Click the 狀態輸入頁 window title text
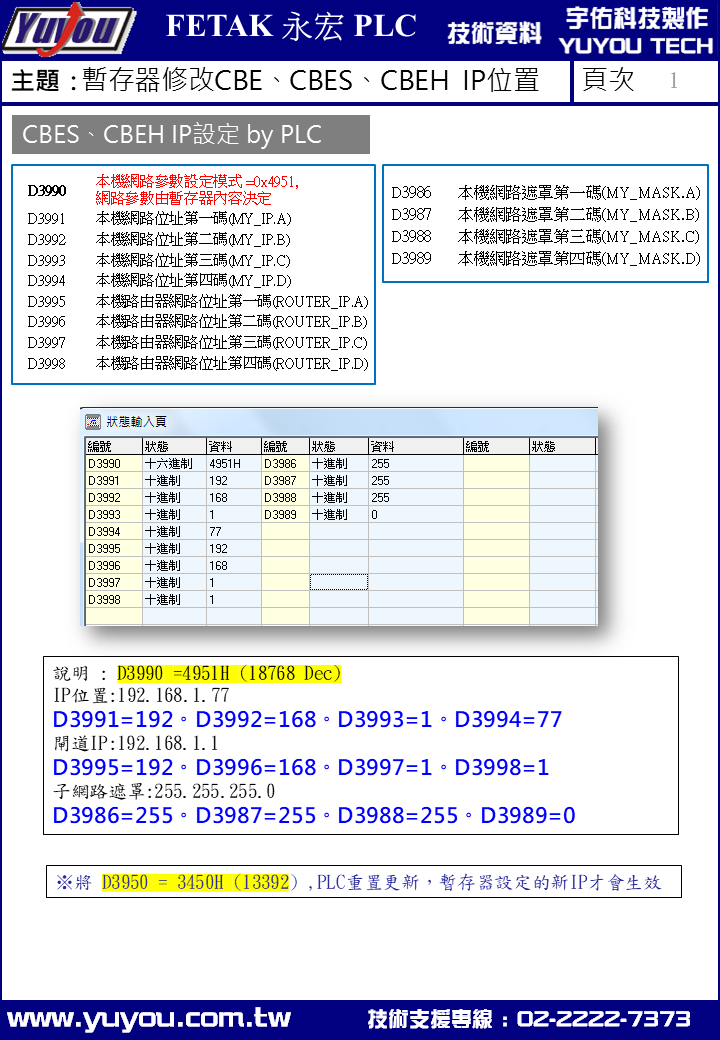This screenshot has height=1040, width=720. [136, 422]
